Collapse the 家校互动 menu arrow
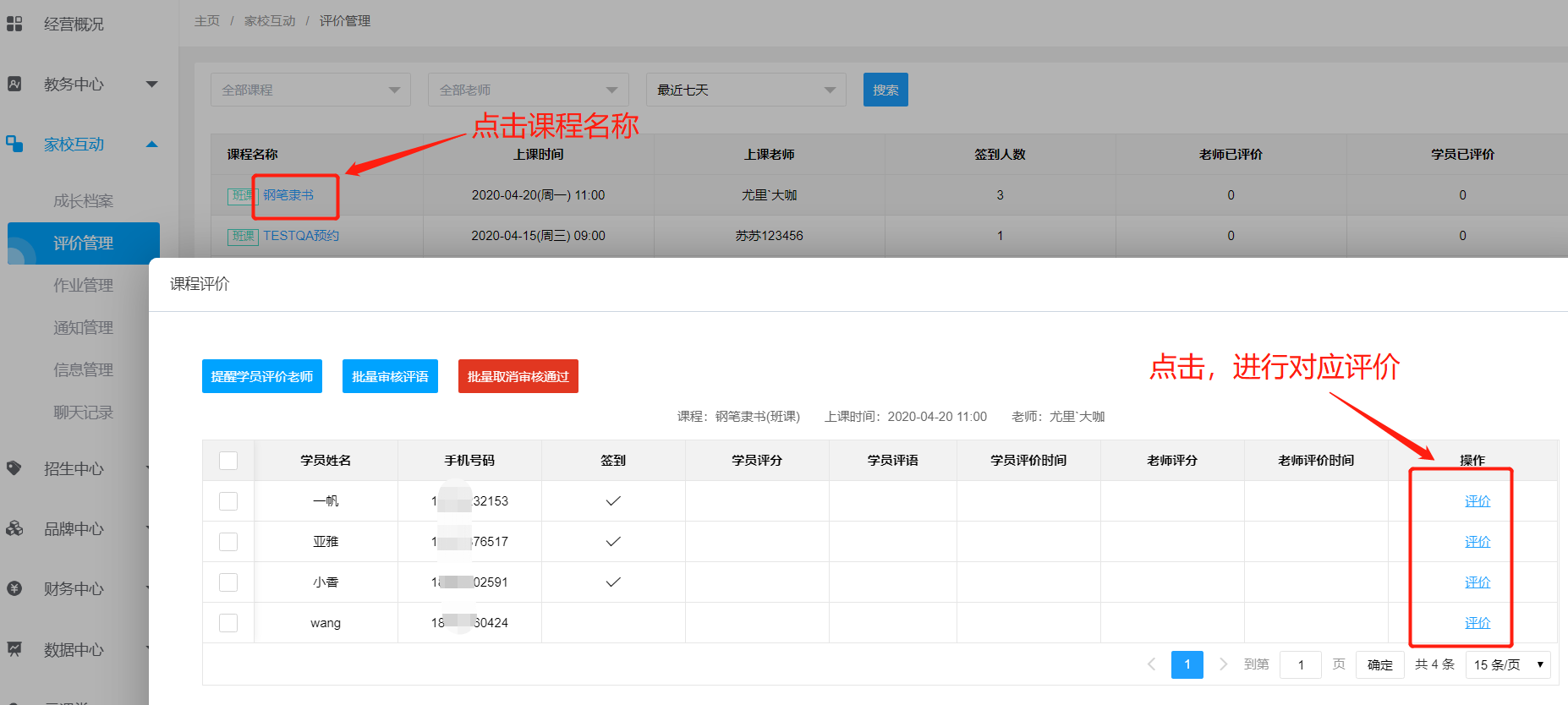Screen dimensions: 1568x705 152,144
